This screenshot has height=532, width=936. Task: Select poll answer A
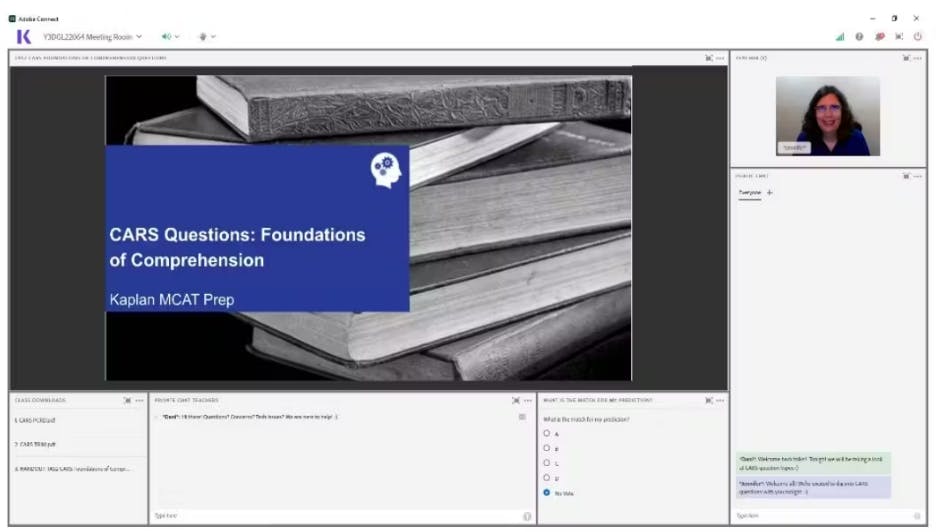point(546,433)
